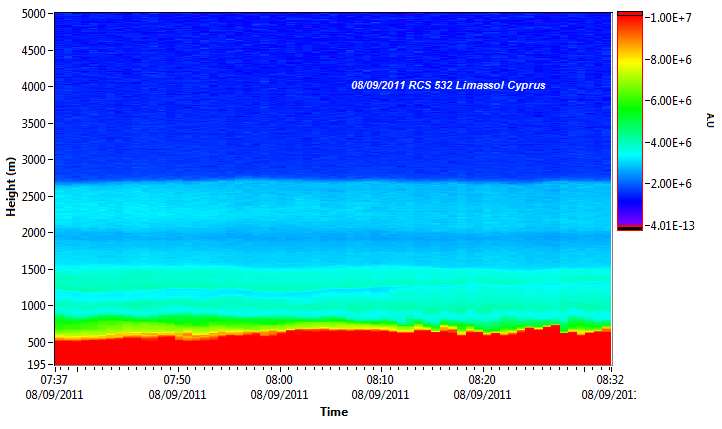Image resolution: width=722 pixels, height=429 pixels.
Task: Click the 1.00E+7 color scale maximum
Action: 671,17
